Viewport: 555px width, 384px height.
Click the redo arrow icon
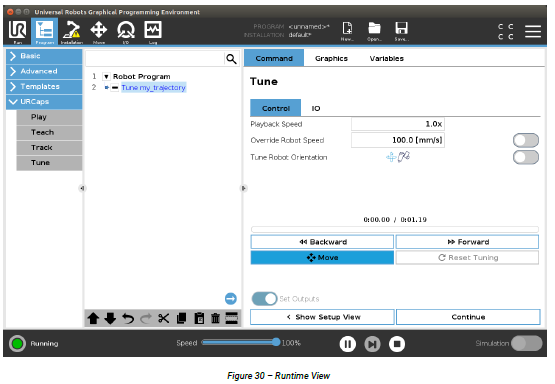(145, 319)
